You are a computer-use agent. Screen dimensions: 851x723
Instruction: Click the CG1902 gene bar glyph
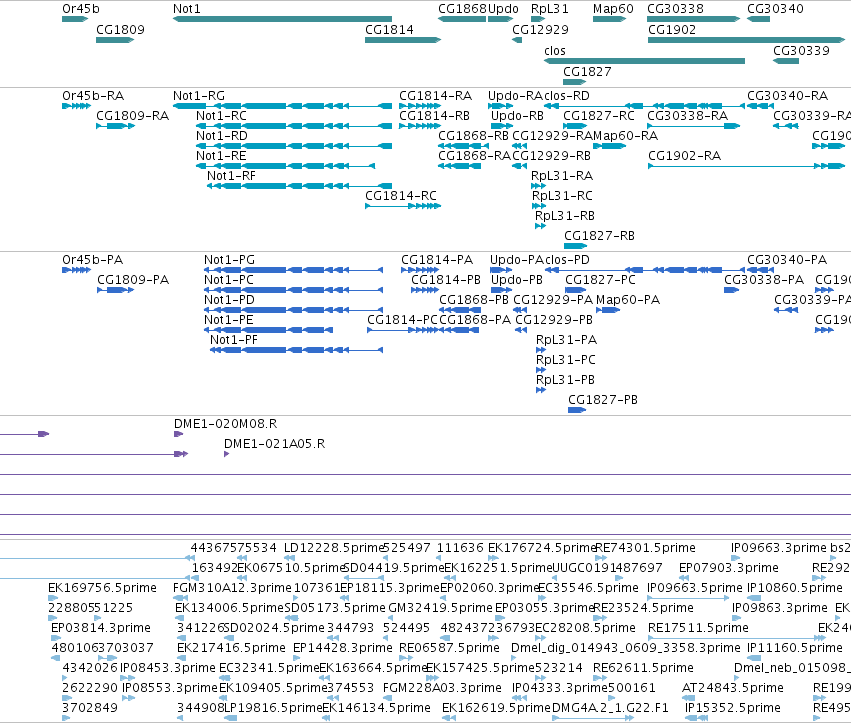pyautogui.click(x=747, y=40)
